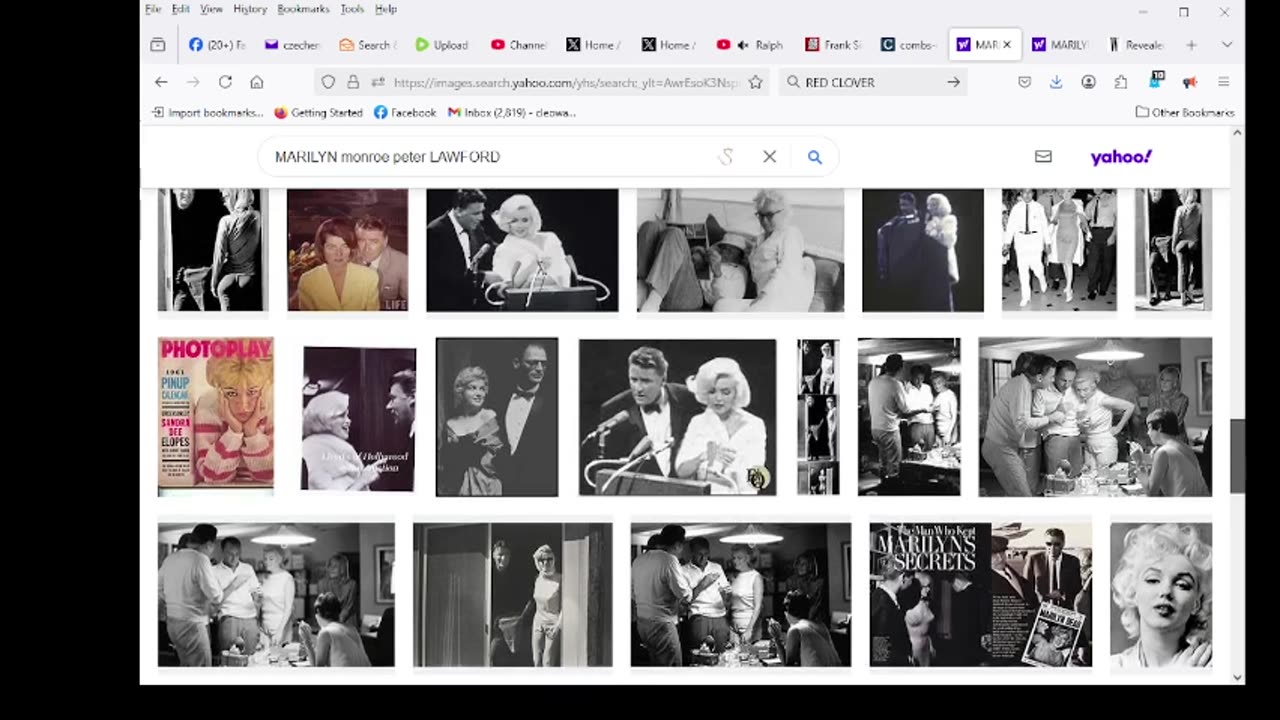Click Import bookmarks in bookmarks toolbar
Screen dimensions: 1280x720
(x=208, y=113)
